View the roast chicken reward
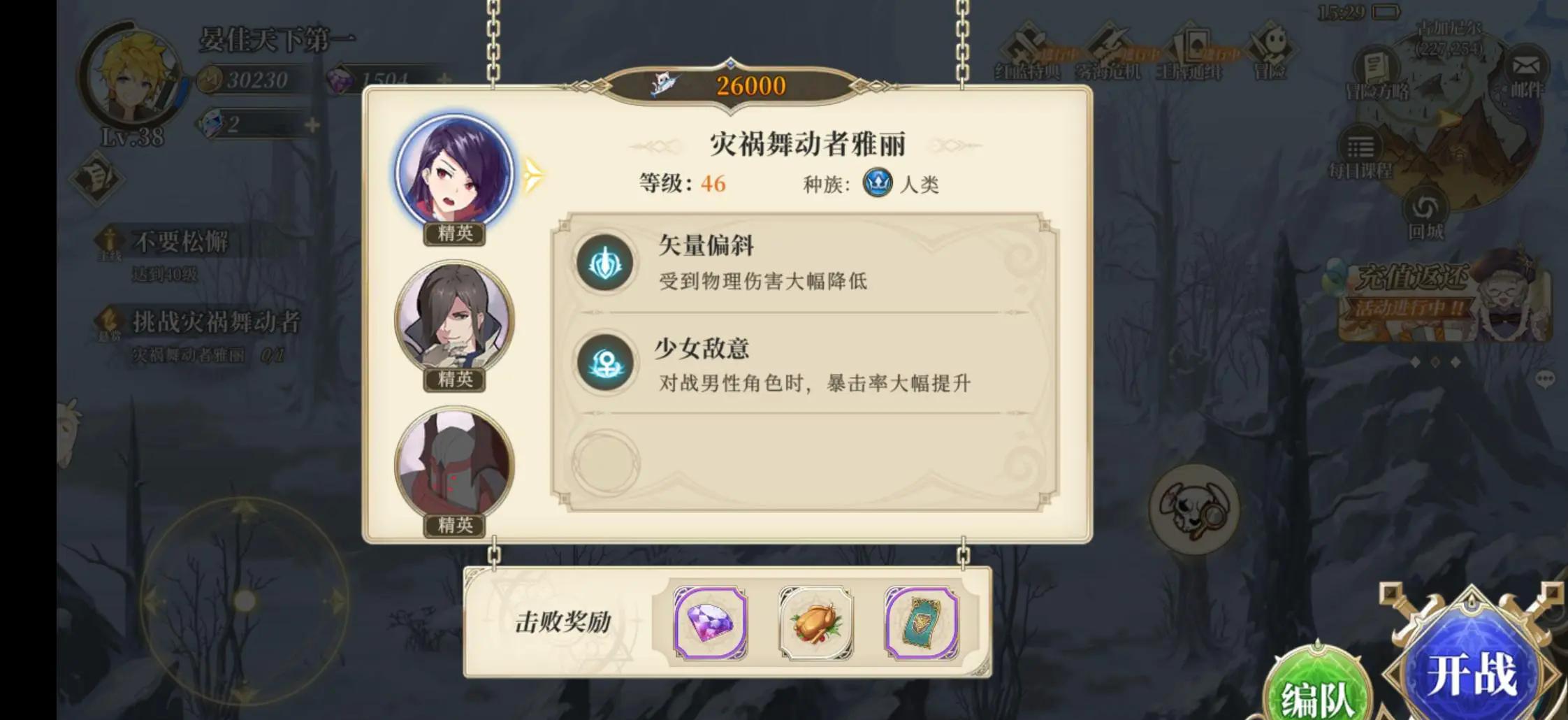This screenshot has width=1568, height=720. coord(815,623)
